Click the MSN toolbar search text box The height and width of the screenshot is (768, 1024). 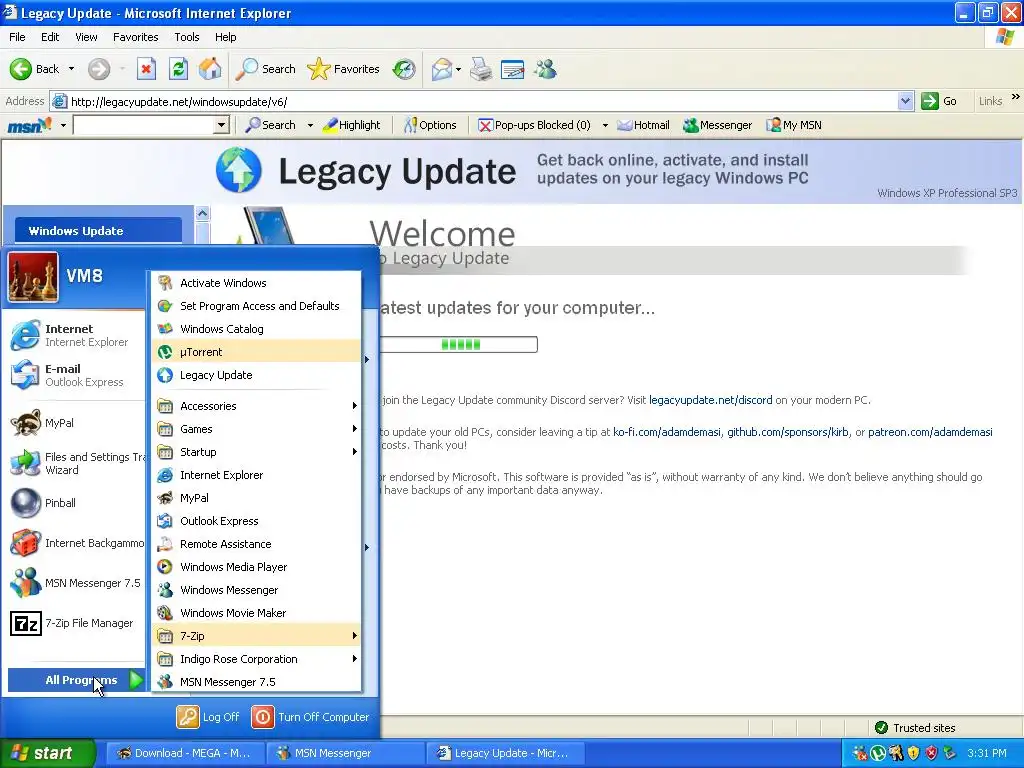(144, 125)
